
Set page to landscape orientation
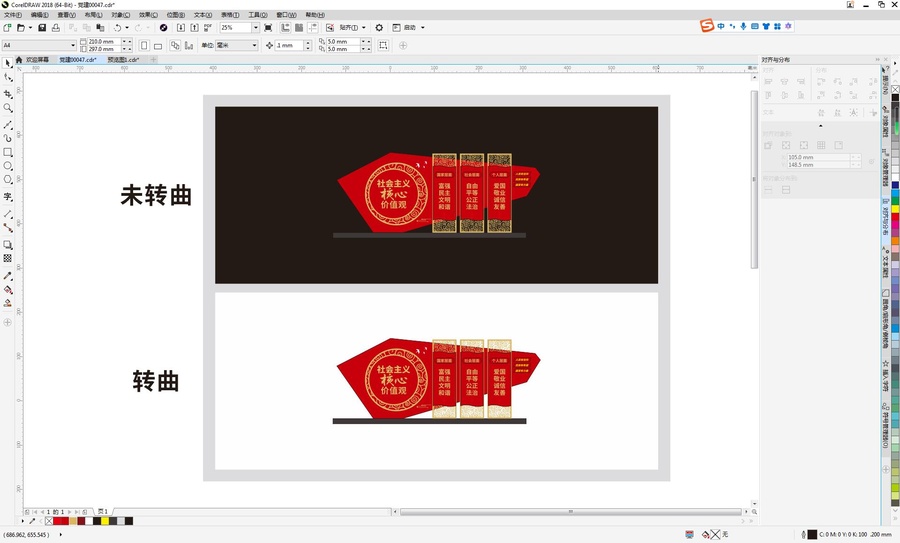tap(158, 45)
